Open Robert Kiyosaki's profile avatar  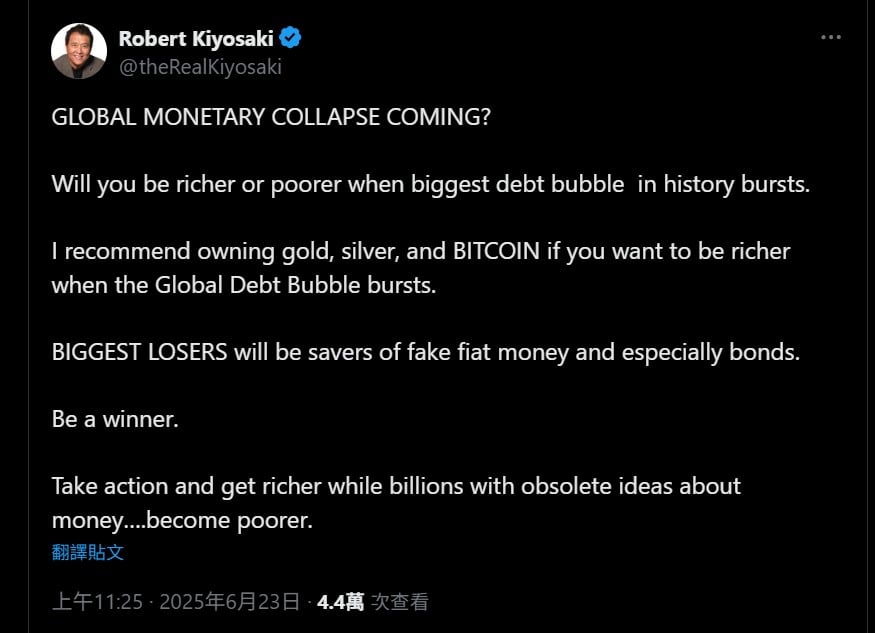coord(79,51)
